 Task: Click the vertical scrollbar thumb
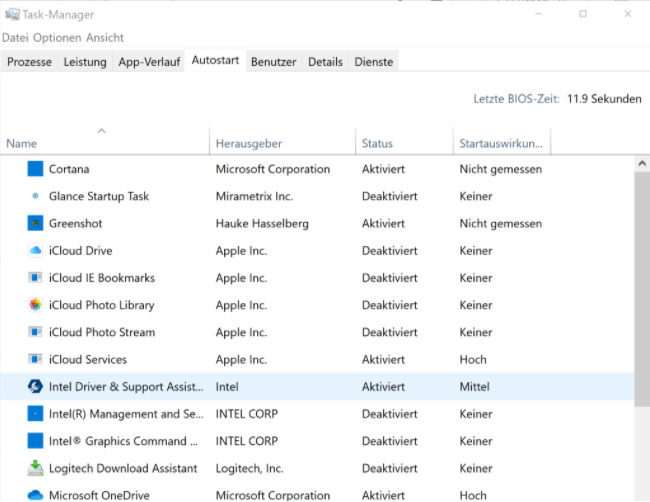tap(642, 289)
